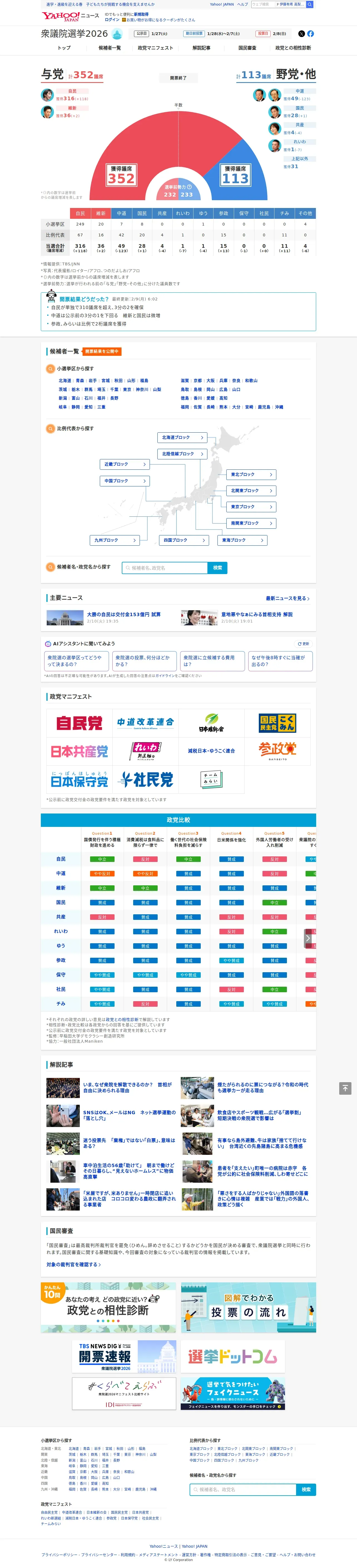This screenshot has height=1568, width=357.
Task: Expand 北海道ブロック button on the map
Action: [182, 437]
